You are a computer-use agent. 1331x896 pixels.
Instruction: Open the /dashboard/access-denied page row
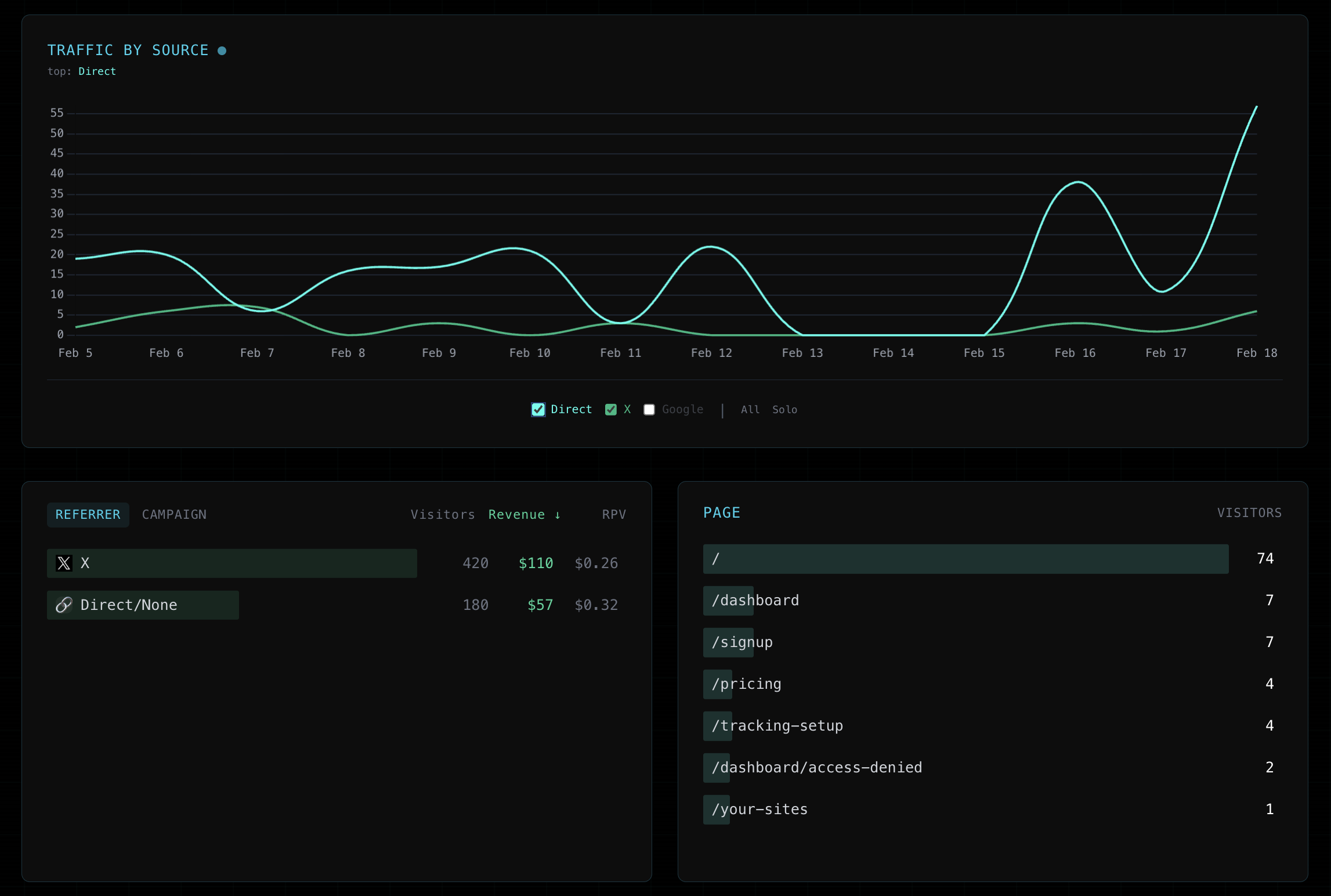(x=817, y=768)
